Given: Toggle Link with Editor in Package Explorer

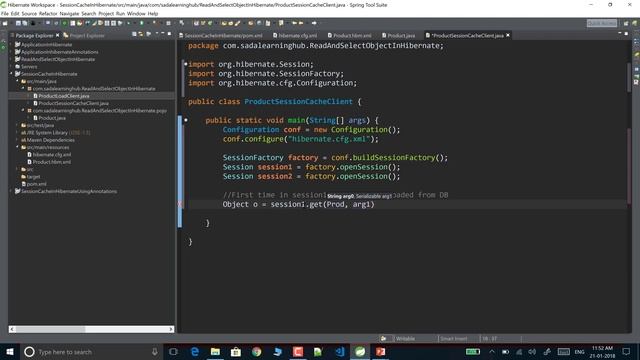Looking at the screenshot, I should [141, 35].
